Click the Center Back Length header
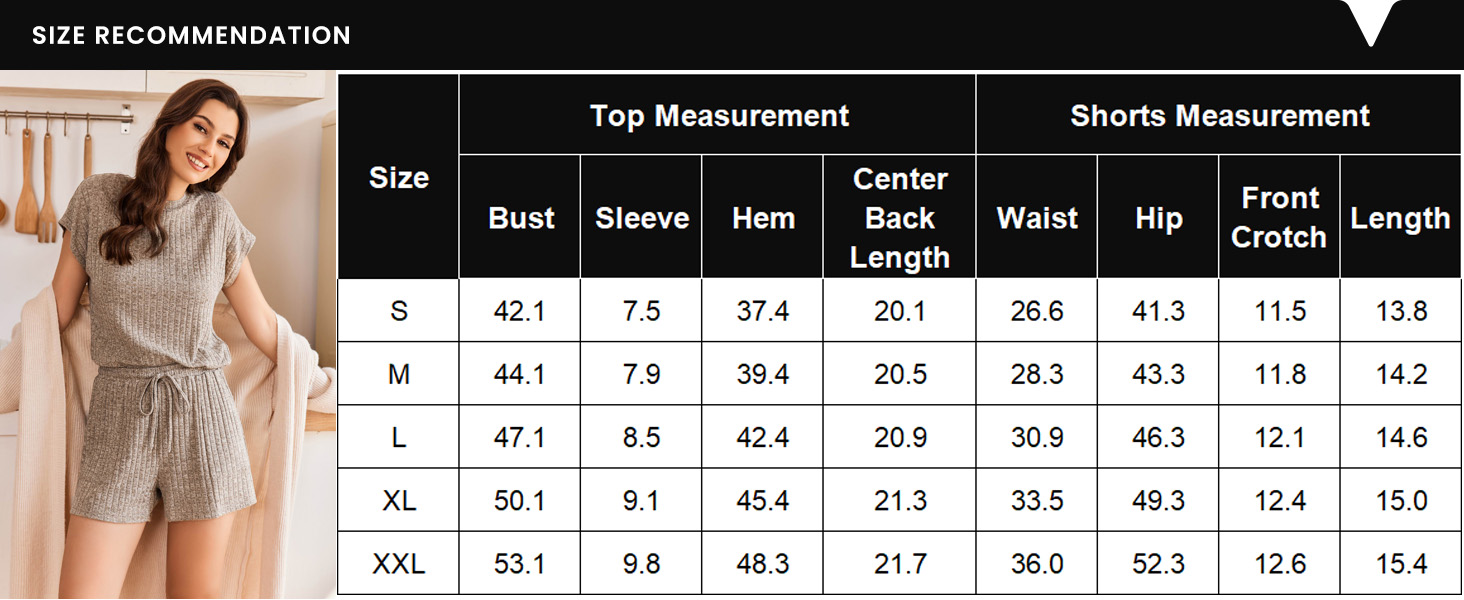The height and width of the screenshot is (600, 1464). coord(899,218)
